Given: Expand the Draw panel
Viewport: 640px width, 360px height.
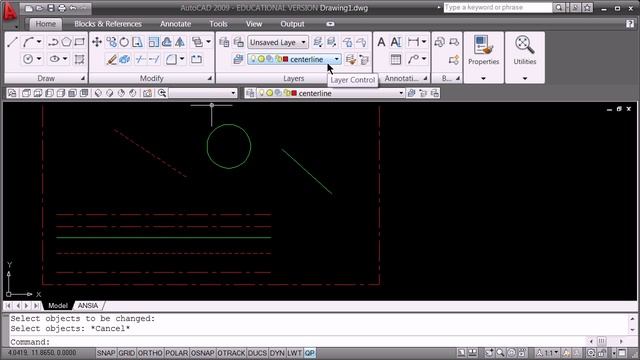Looking at the screenshot, I should [83, 78].
